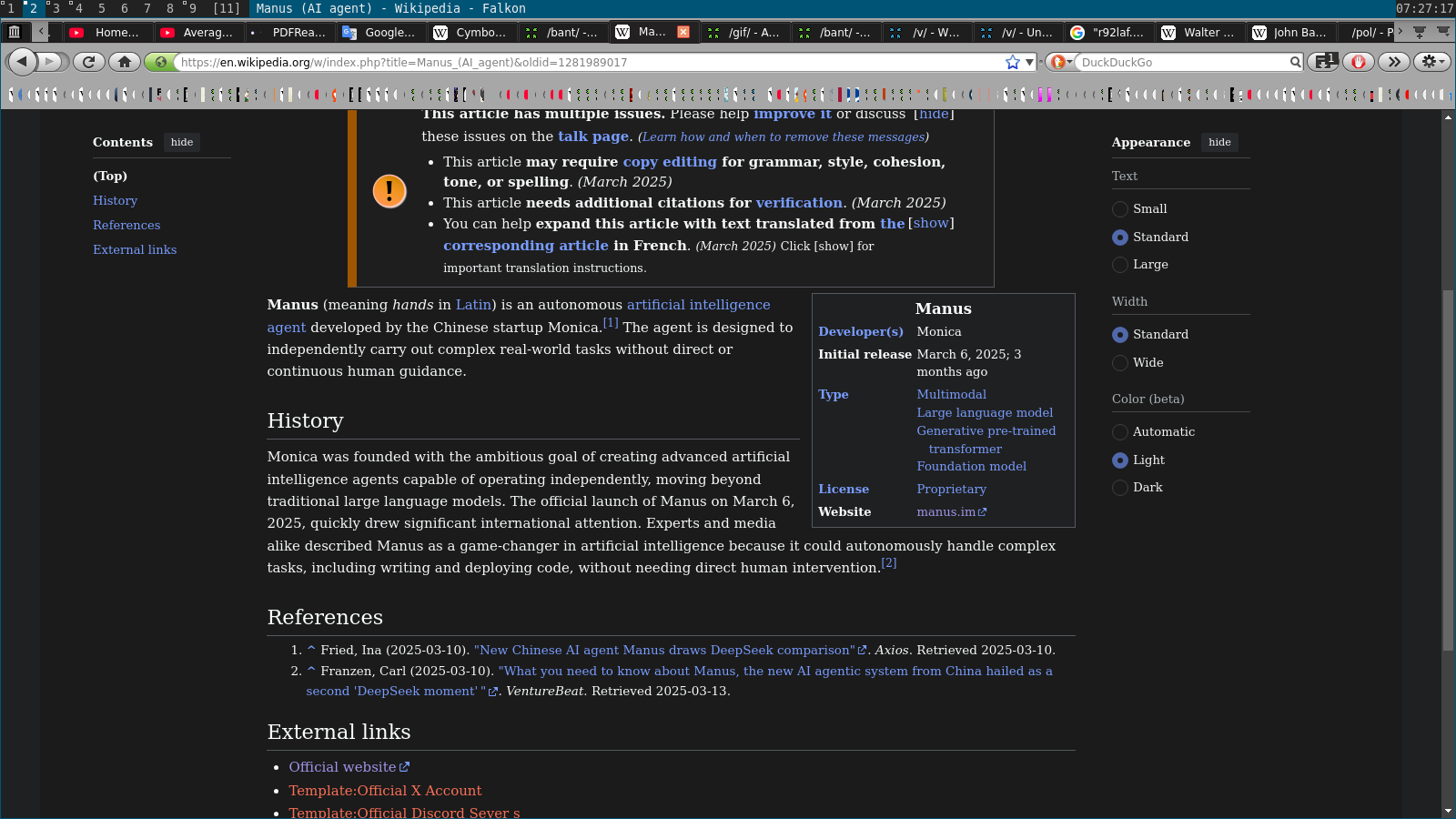1456x819 pixels.
Task: Switch to workspace 9 in the top bar
Action: click(x=192, y=8)
